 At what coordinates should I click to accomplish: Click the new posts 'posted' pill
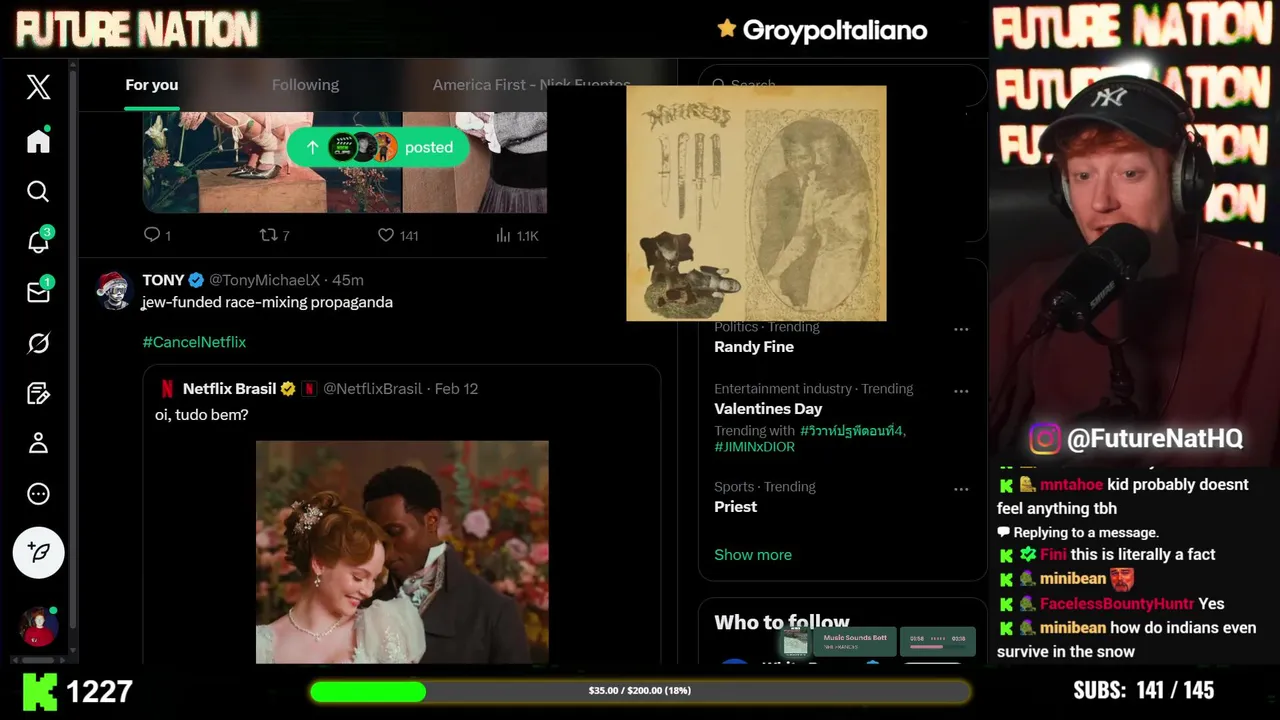[x=378, y=147]
